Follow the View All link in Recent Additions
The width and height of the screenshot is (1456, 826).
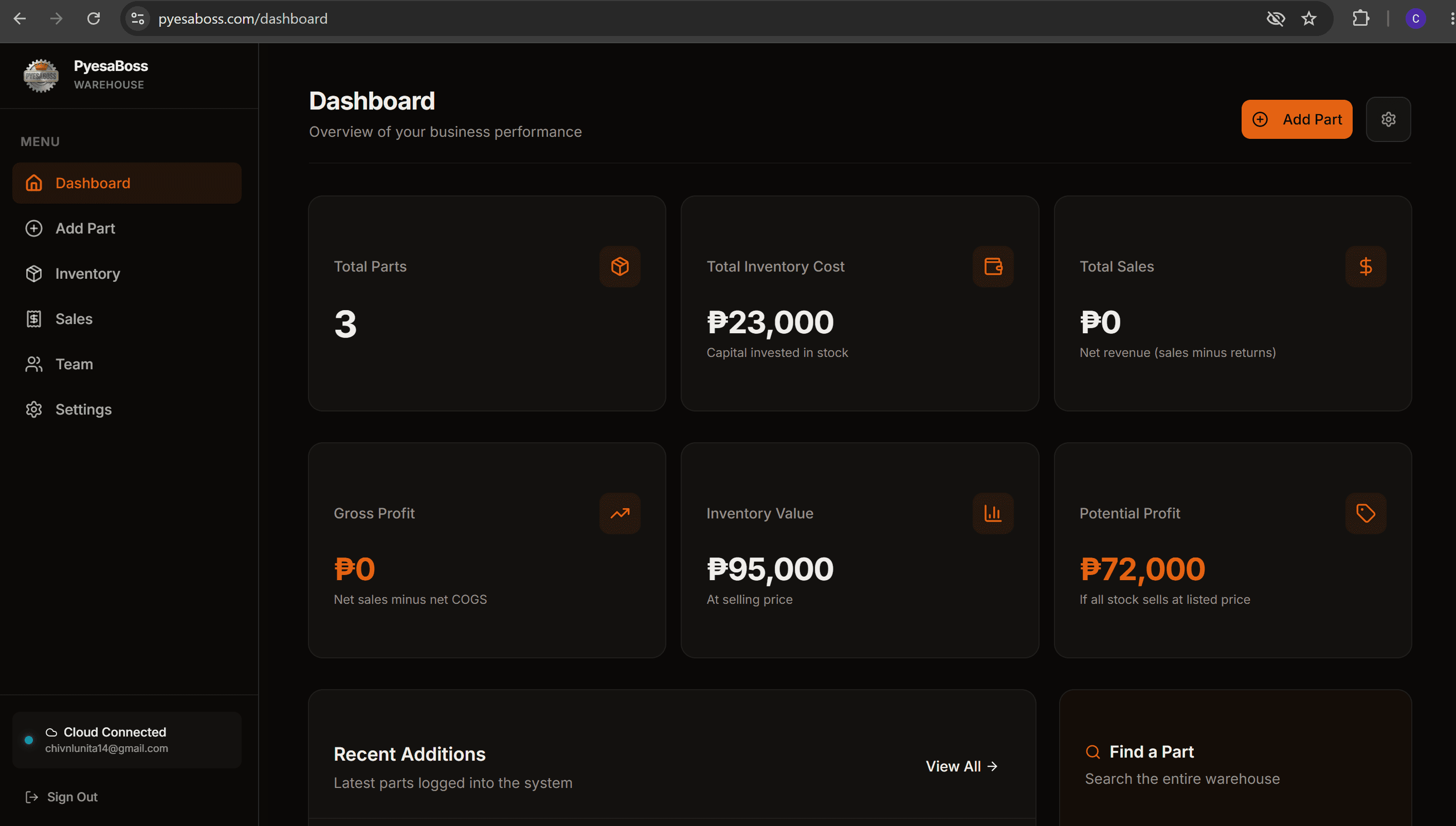point(961,766)
